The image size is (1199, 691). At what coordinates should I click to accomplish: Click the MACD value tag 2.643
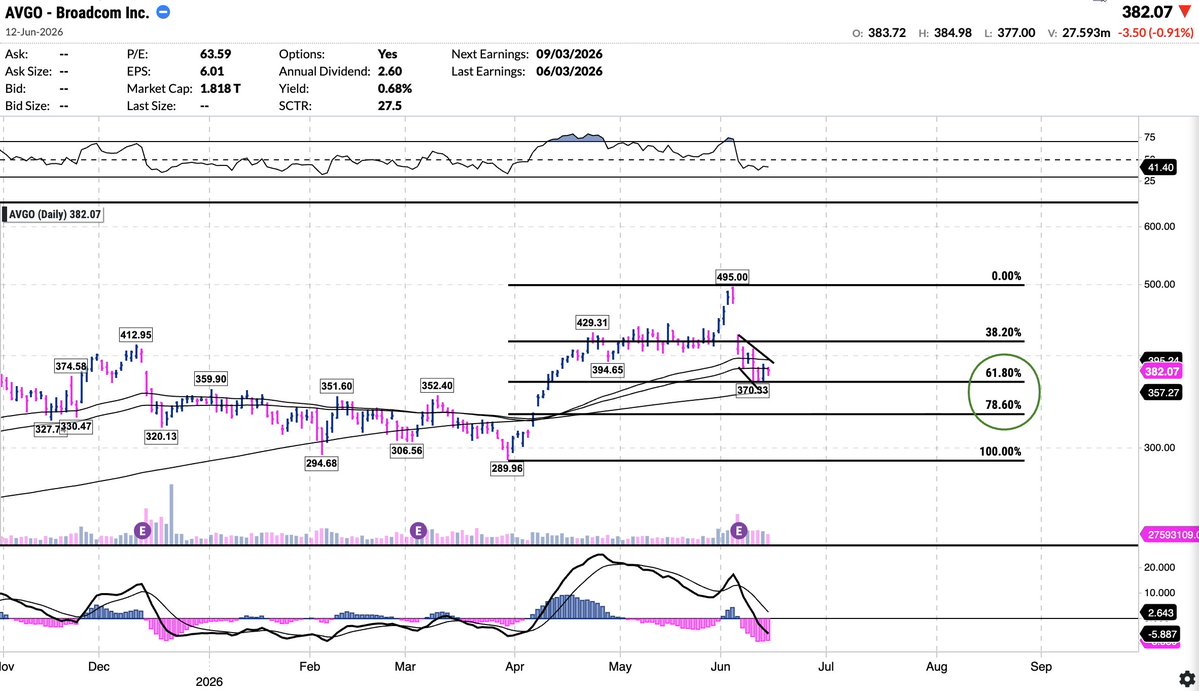(1159, 613)
